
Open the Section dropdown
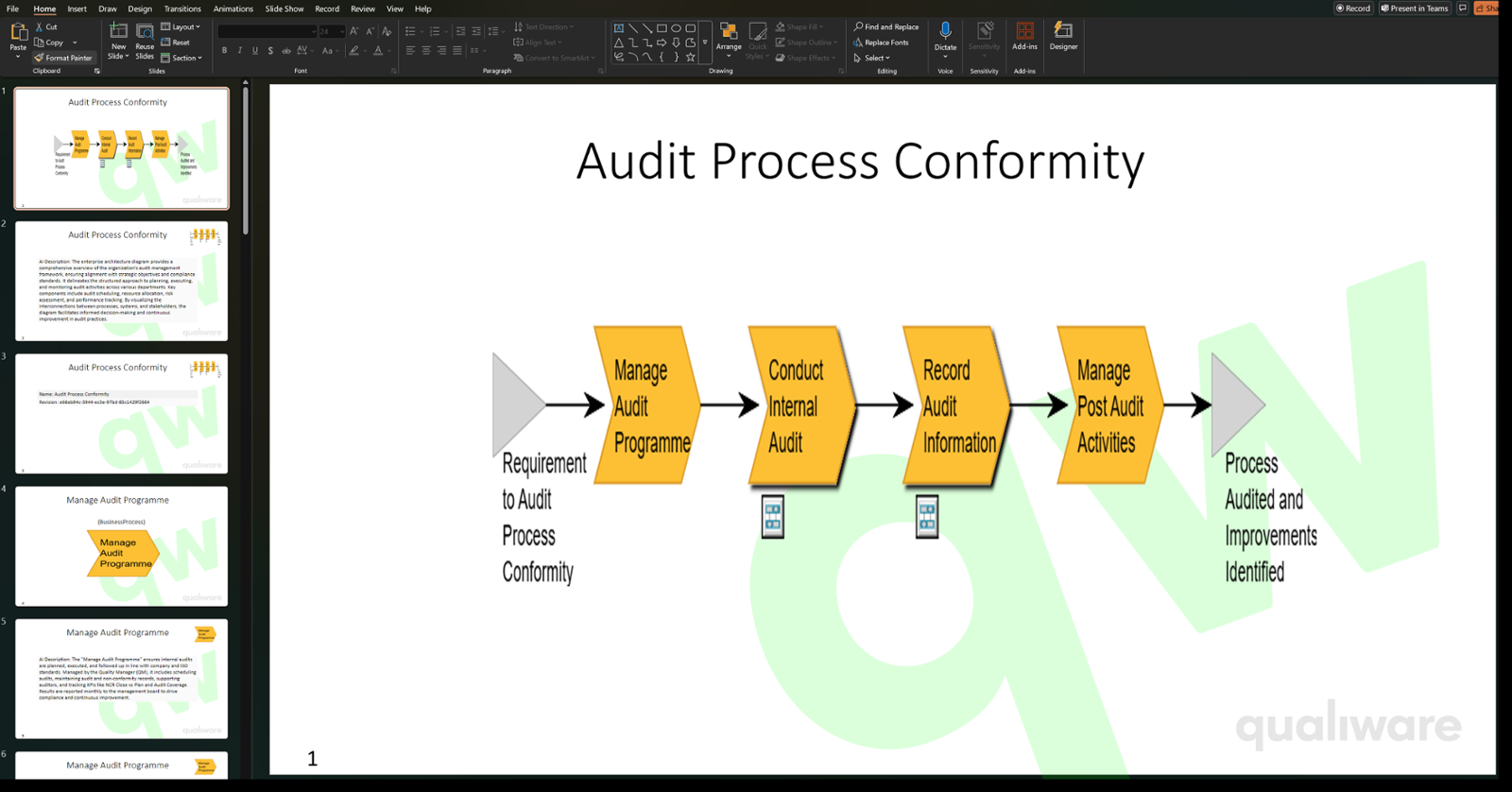(181, 58)
